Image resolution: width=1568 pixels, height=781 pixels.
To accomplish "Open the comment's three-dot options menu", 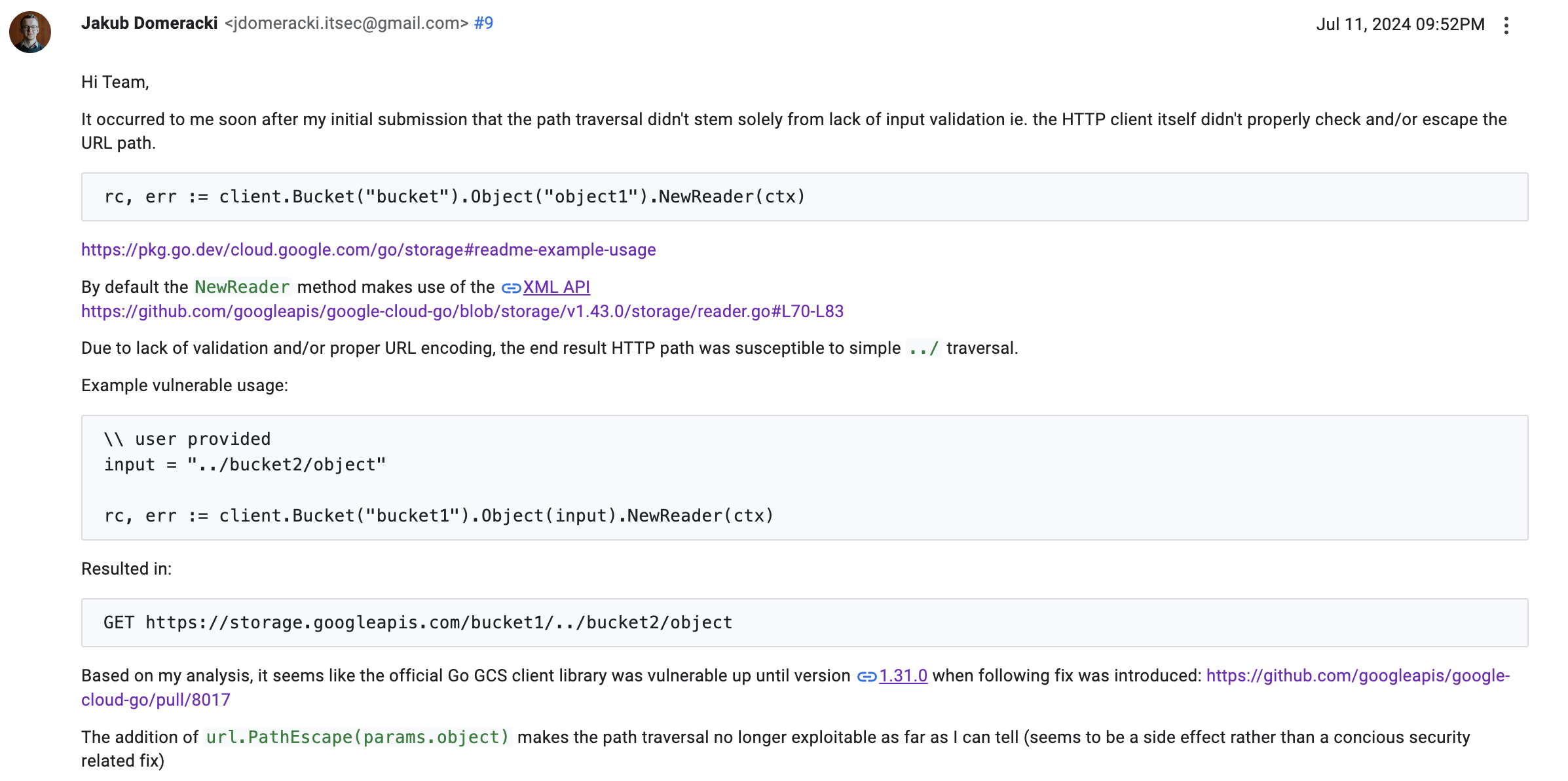I will [x=1506, y=26].
